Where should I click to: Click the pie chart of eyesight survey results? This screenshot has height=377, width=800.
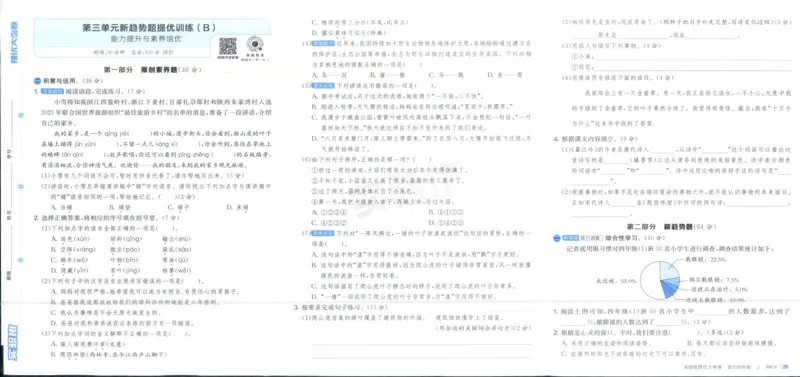click(x=660, y=280)
